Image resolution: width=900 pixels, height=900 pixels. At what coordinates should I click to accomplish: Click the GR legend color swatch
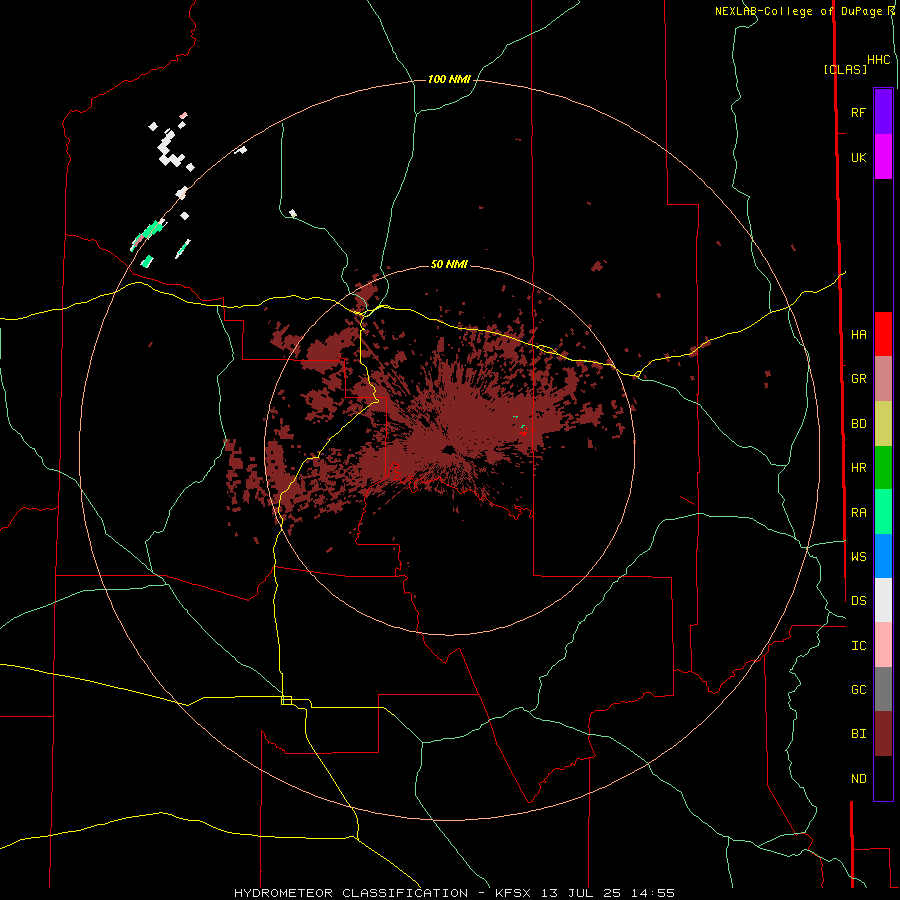click(x=883, y=379)
